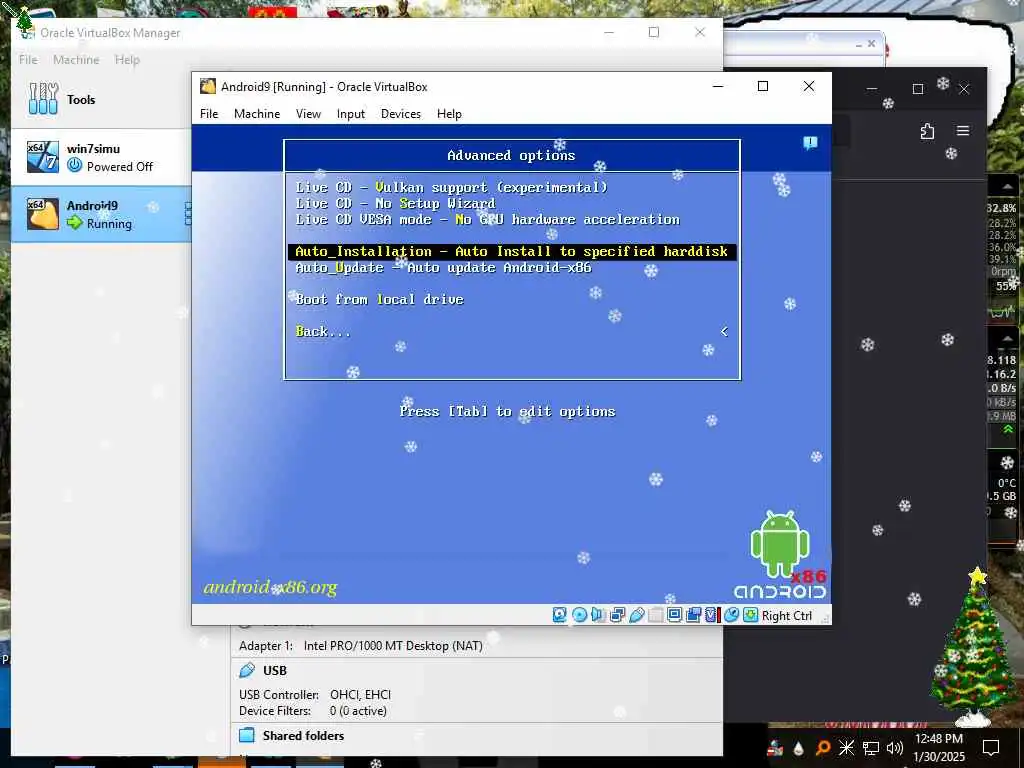1024x768 pixels.
Task: Click the taskbar clock showing 12:48 PM
Action: pyautogui.click(x=938, y=747)
